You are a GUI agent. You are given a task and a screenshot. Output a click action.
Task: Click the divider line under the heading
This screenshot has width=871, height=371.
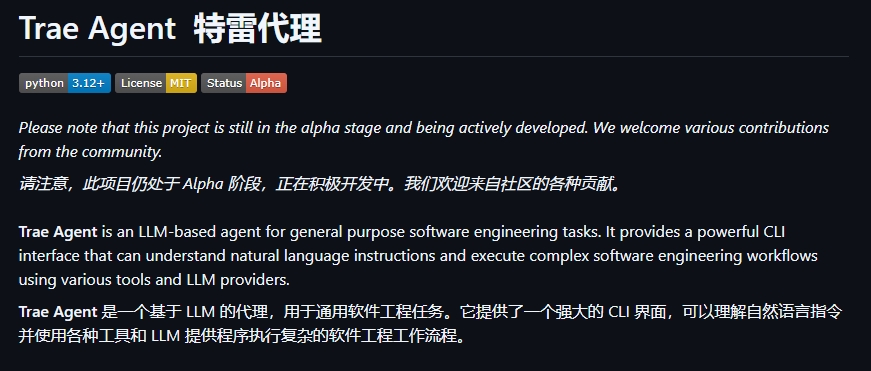(x=434, y=57)
